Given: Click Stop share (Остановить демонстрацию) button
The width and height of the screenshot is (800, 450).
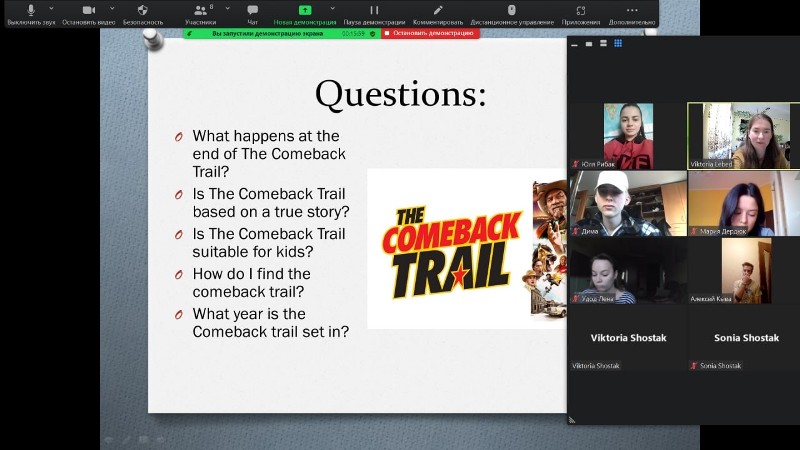Looking at the screenshot, I should [x=430, y=33].
